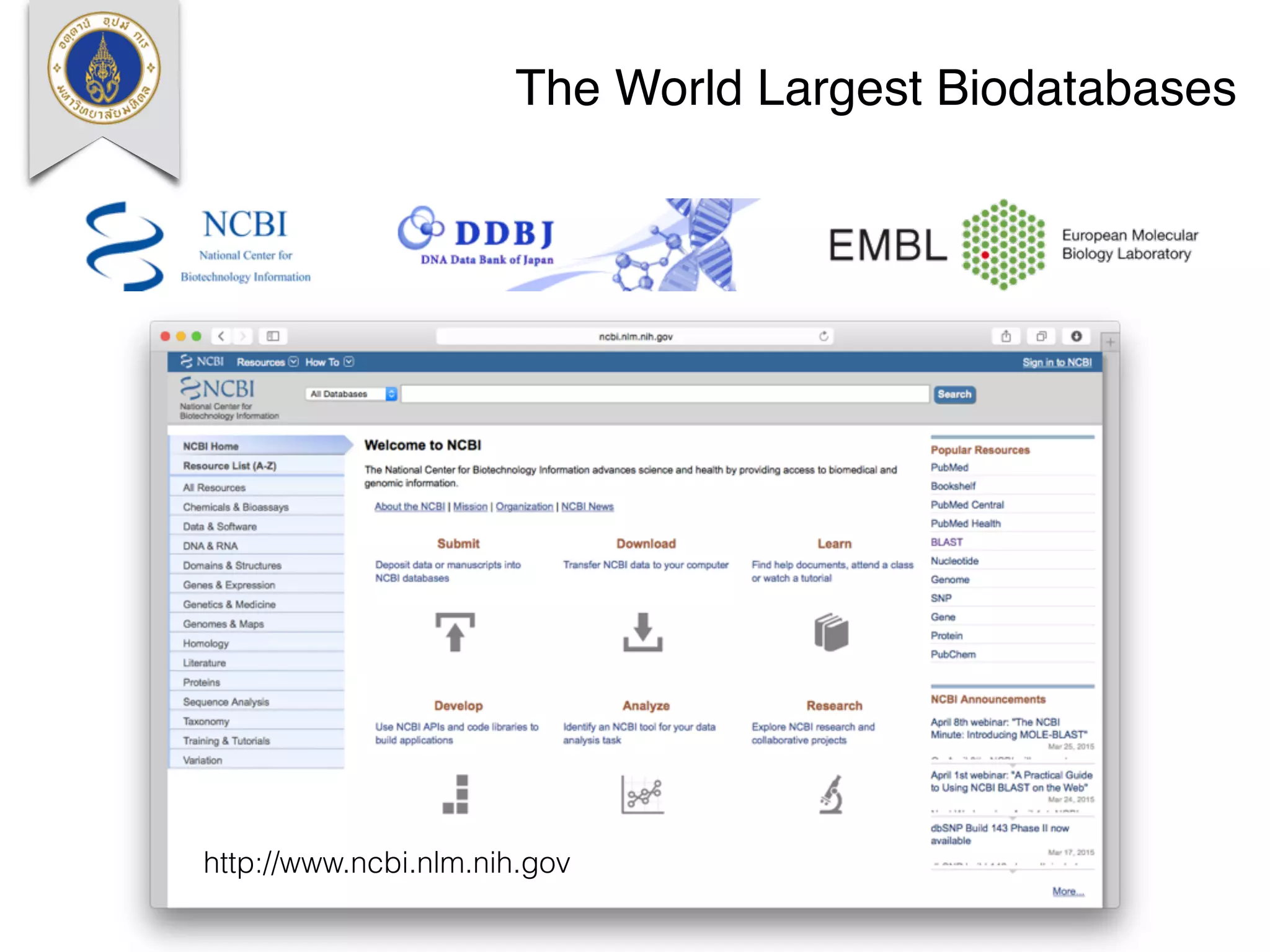Screen dimensions: 1270x952
Task: Add a new tab with plus button
Action: 1110,342
